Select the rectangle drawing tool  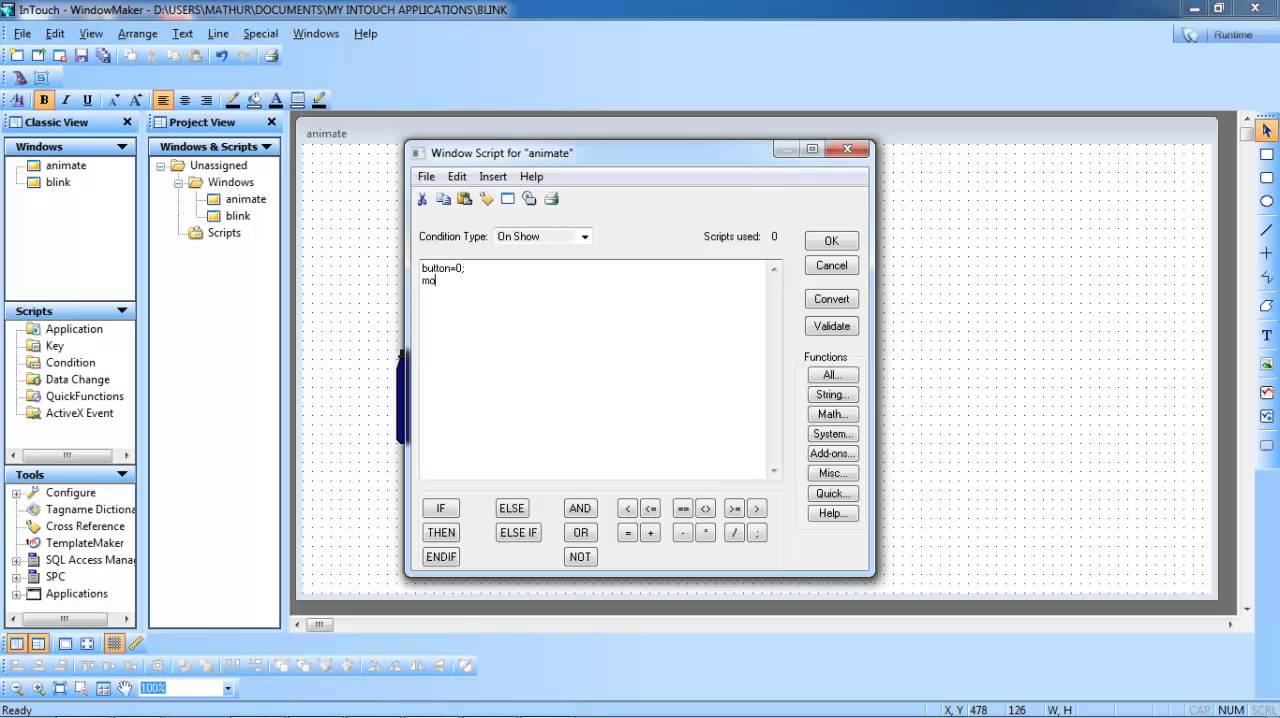coord(1266,155)
